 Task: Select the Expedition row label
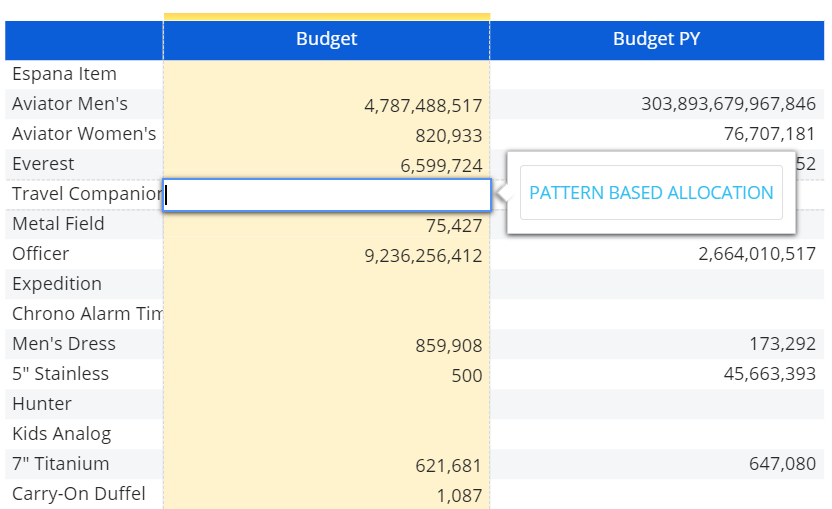tap(57, 284)
